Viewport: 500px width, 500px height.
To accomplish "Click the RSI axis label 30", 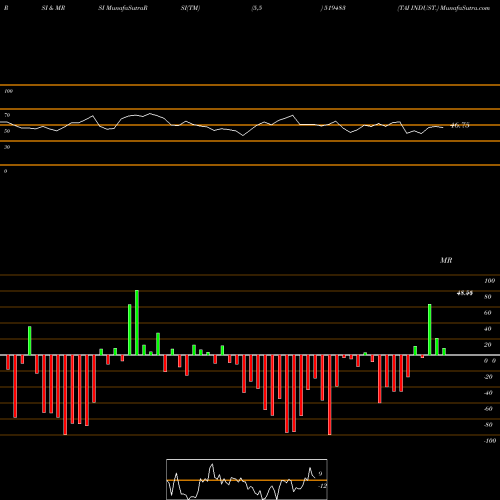I will pyautogui.click(x=7, y=147).
